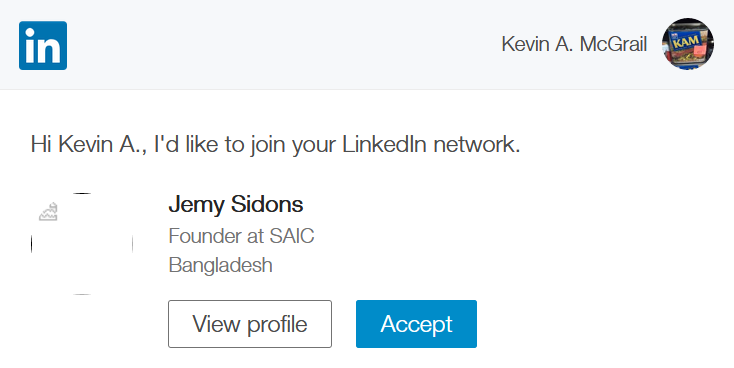The width and height of the screenshot is (734, 368).
Task: Select Jemy Sidons' blank profile photo placeholder
Action: [x=82, y=243]
